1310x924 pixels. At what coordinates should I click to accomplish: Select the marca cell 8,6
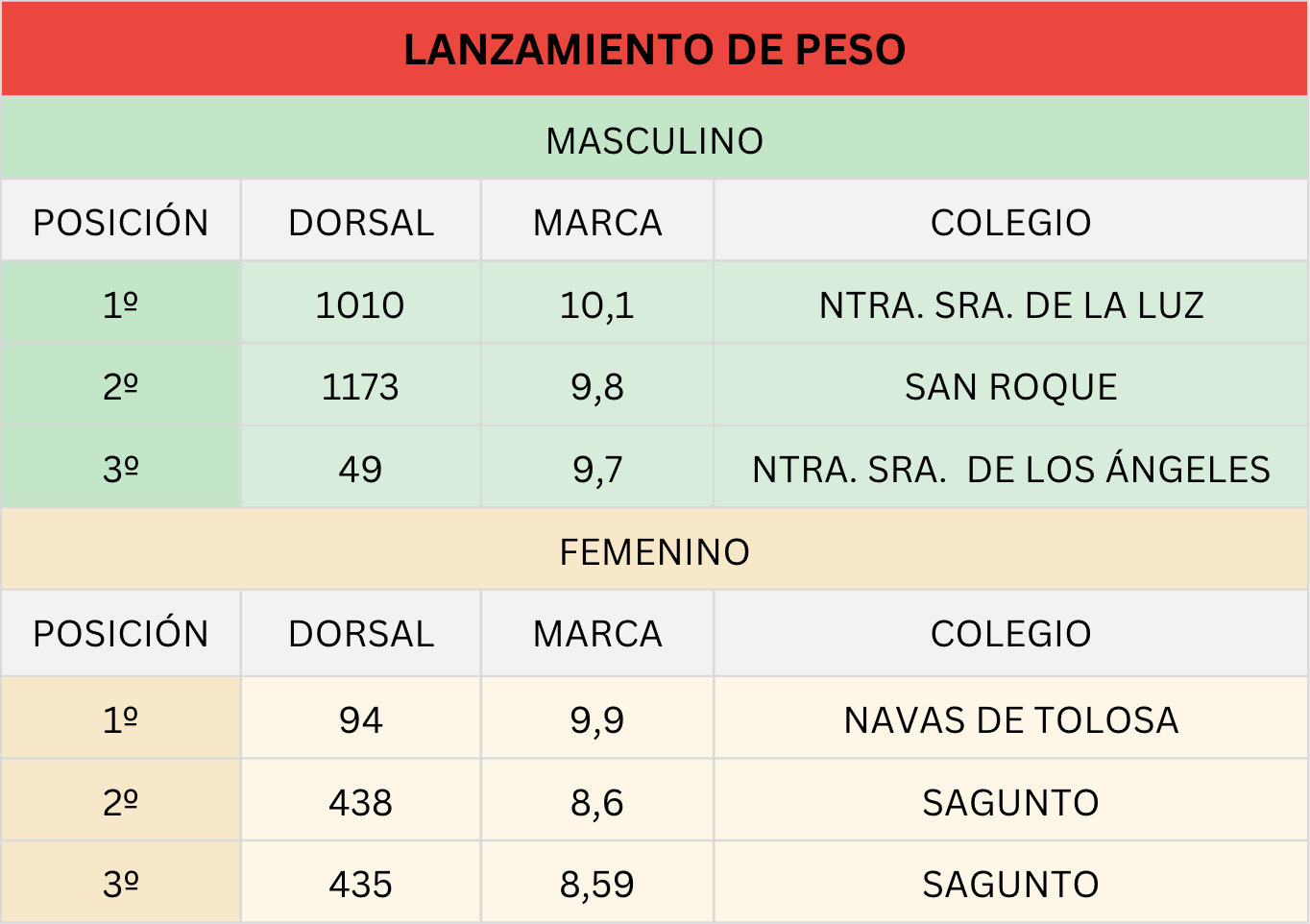pyautogui.click(x=597, y=803)
